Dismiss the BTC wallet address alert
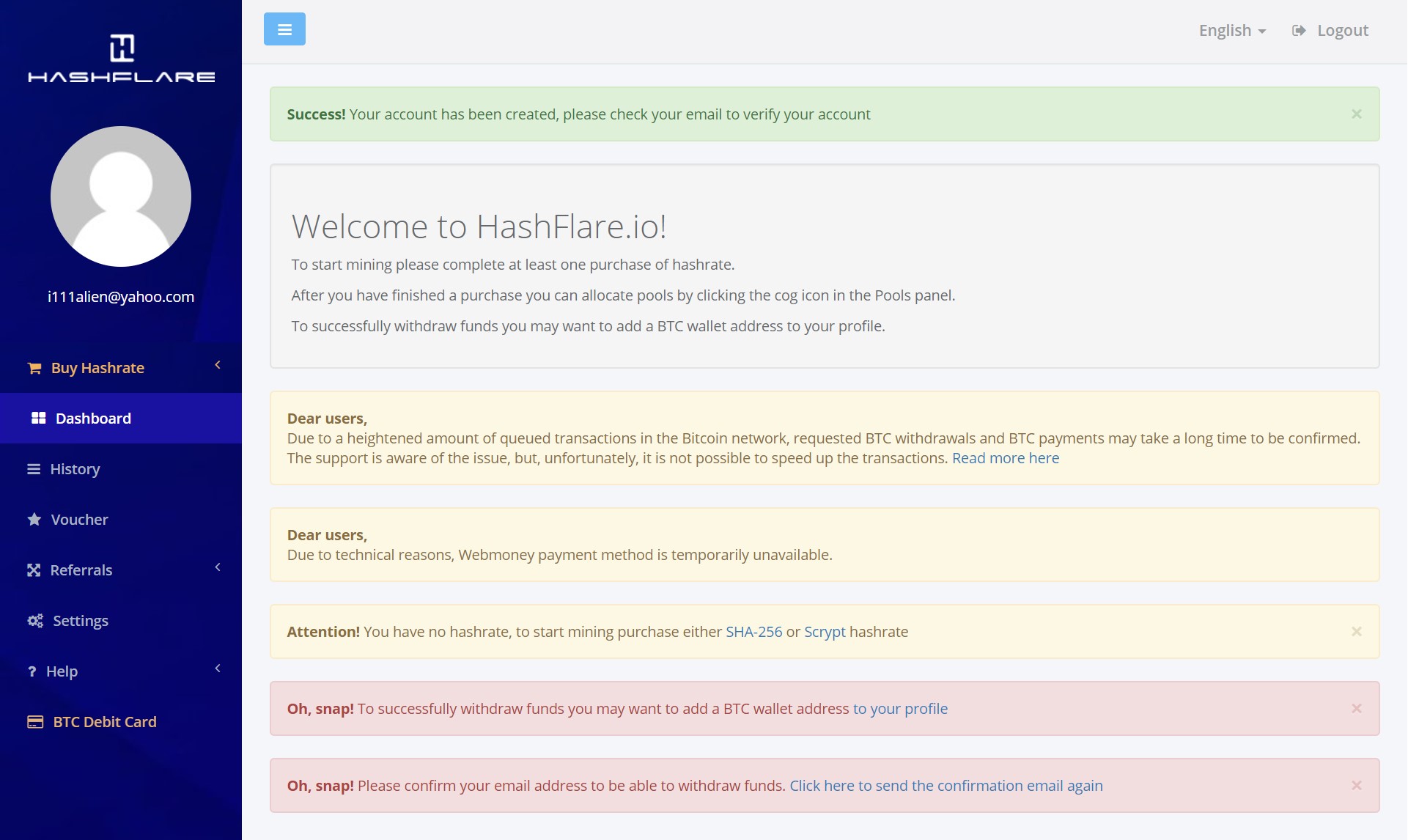 [1357, 708]
